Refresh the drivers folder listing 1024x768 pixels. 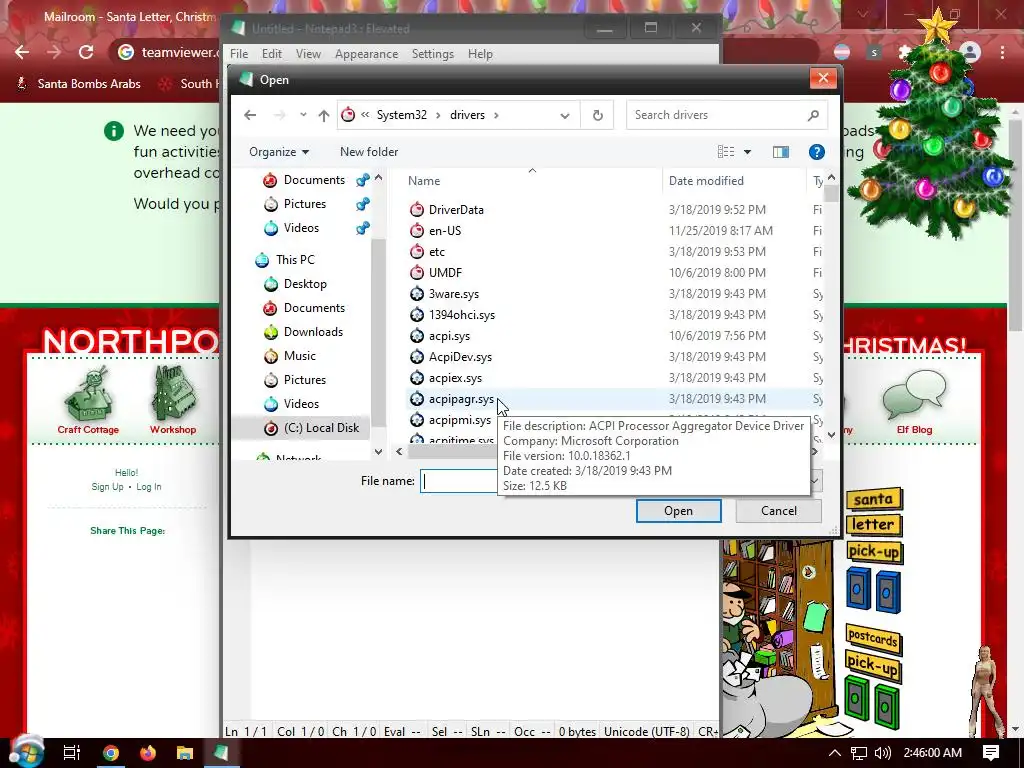598,115
